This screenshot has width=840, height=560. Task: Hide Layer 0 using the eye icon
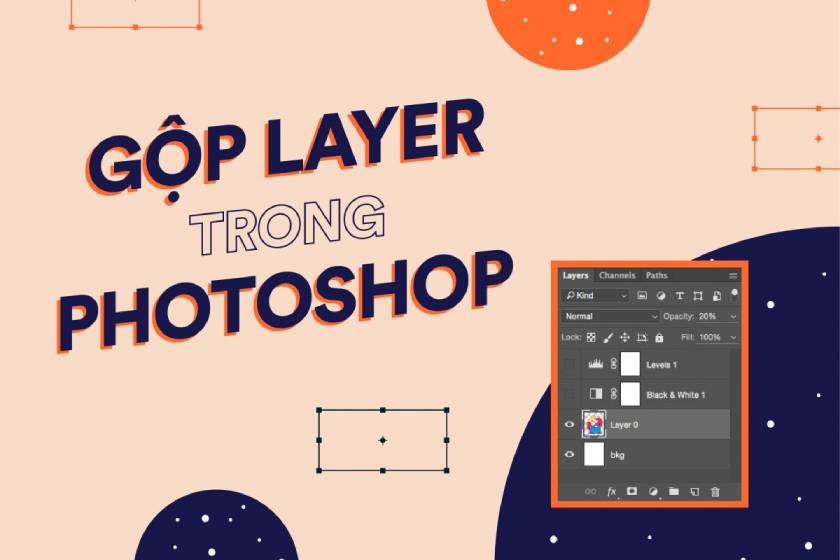[x=569, y=424]
